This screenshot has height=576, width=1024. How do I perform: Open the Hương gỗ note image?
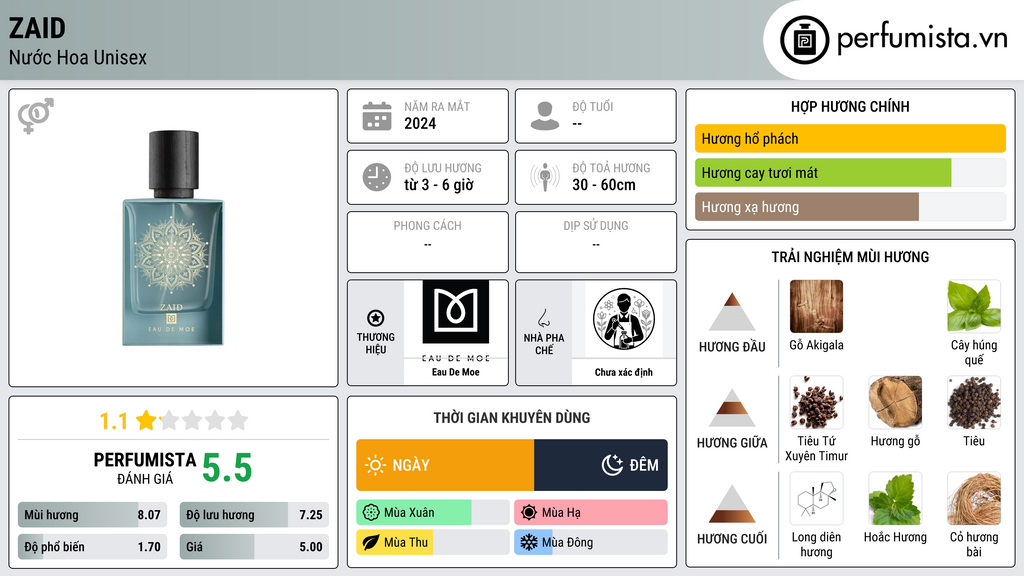[x=895, y=402]
